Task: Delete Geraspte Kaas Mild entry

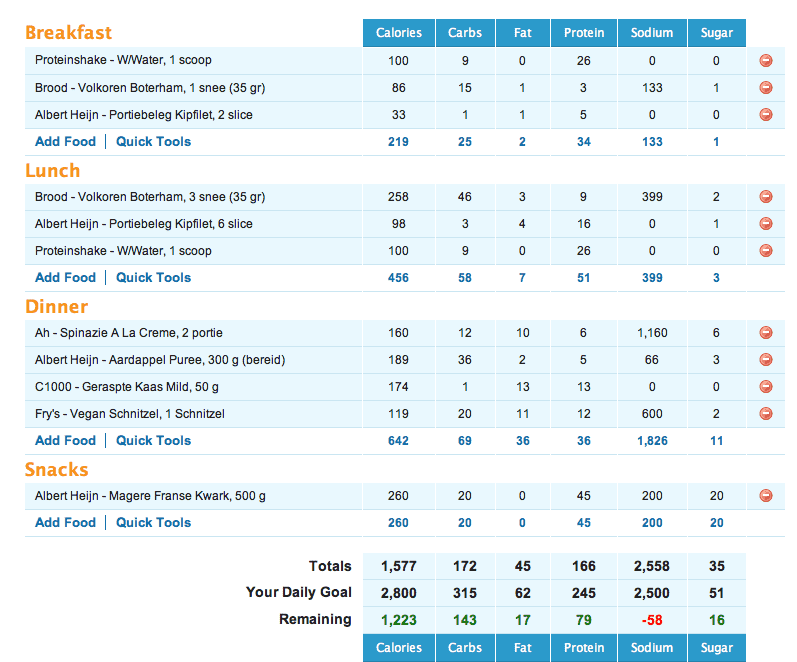Action: (766, 387)
